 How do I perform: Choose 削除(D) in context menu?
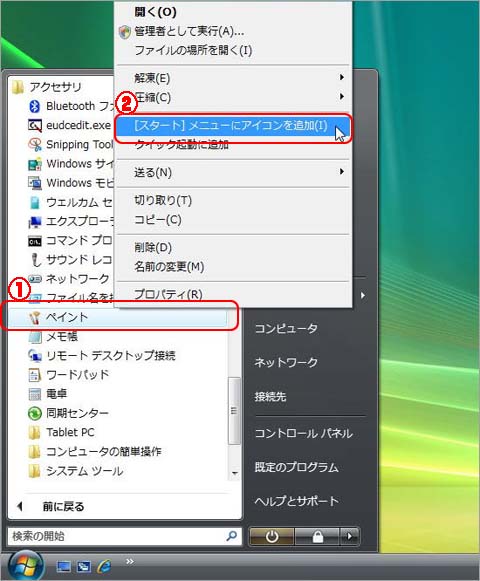click(234, 248)
